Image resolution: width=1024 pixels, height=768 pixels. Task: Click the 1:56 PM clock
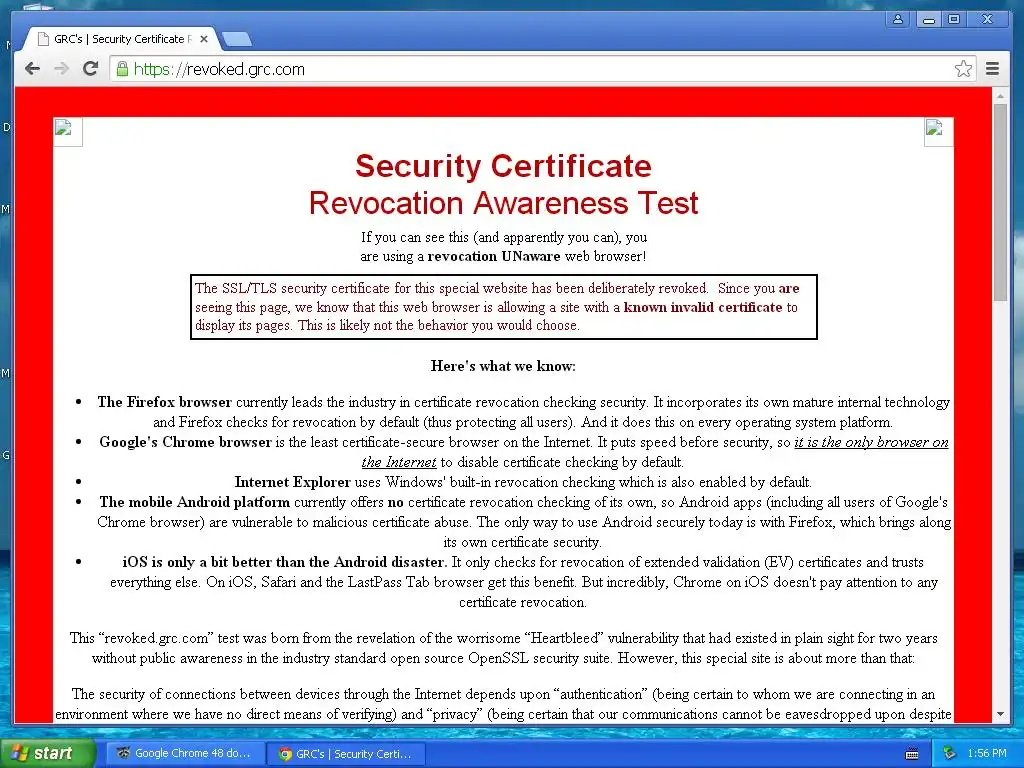(x=987, y=754)
